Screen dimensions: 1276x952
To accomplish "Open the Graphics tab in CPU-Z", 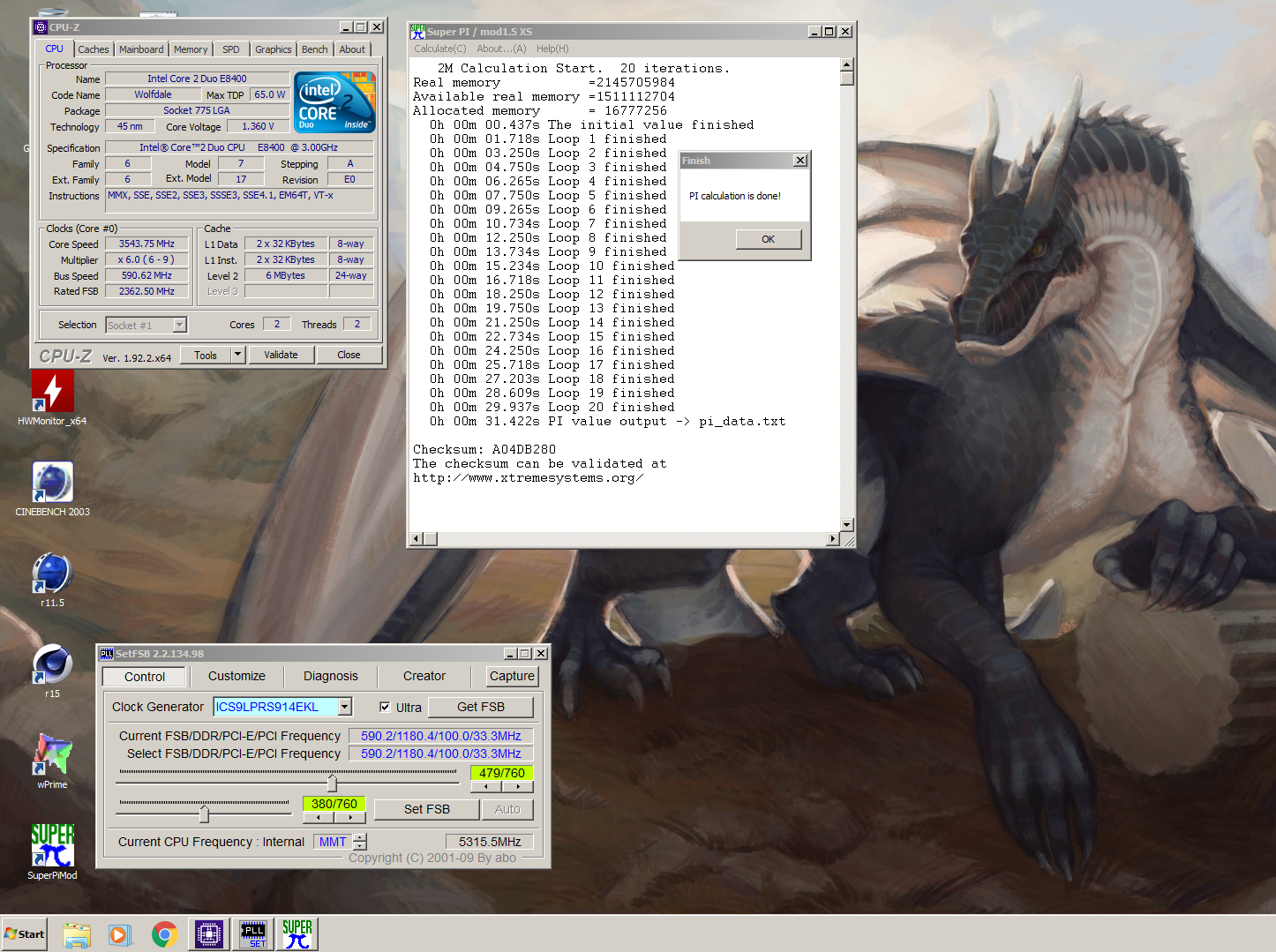I will coord(274,49).
